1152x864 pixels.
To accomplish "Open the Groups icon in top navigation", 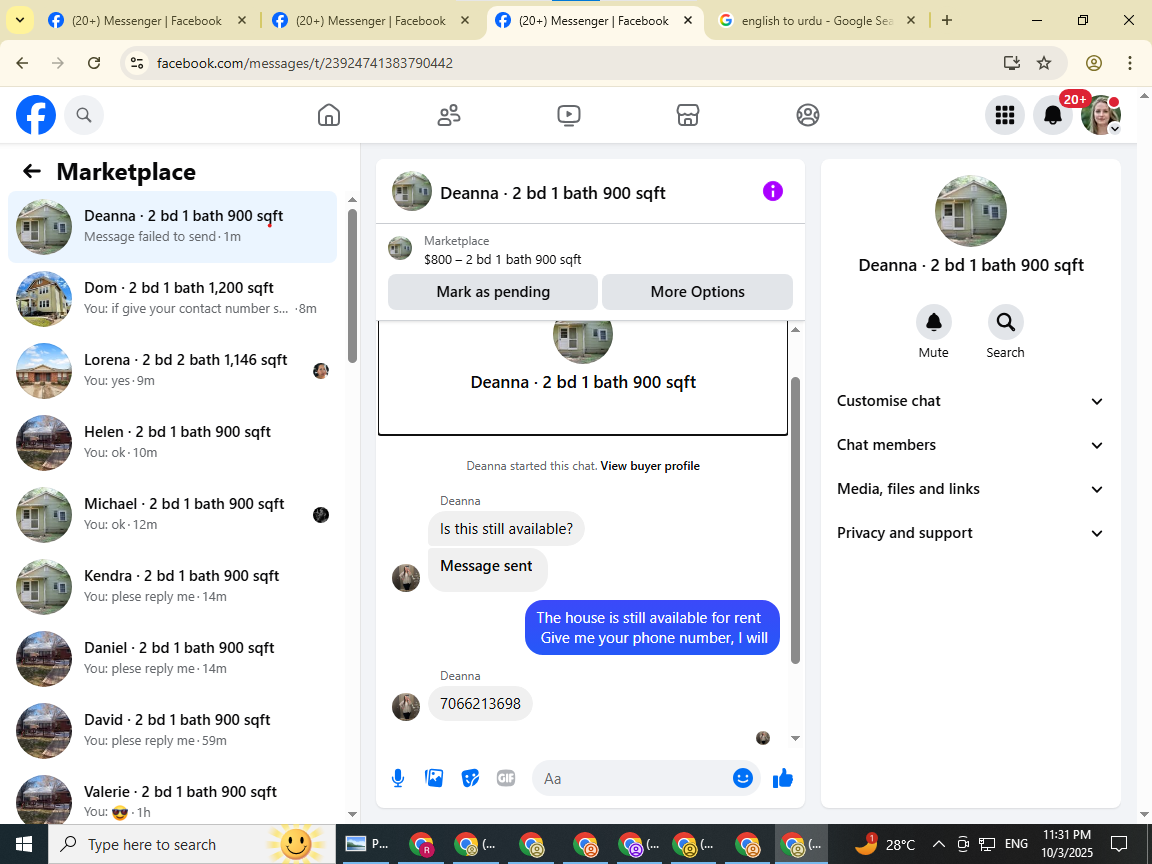I will pos(807,115).
